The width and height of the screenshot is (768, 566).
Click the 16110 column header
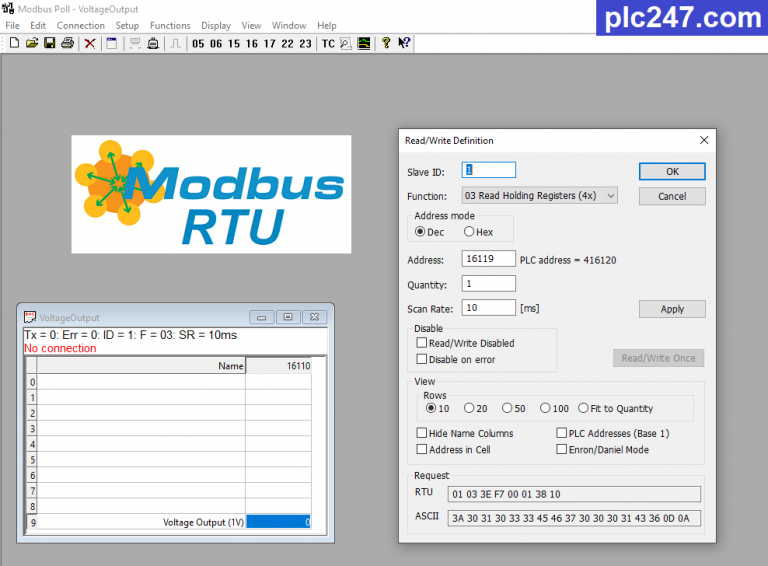point(278,366)
